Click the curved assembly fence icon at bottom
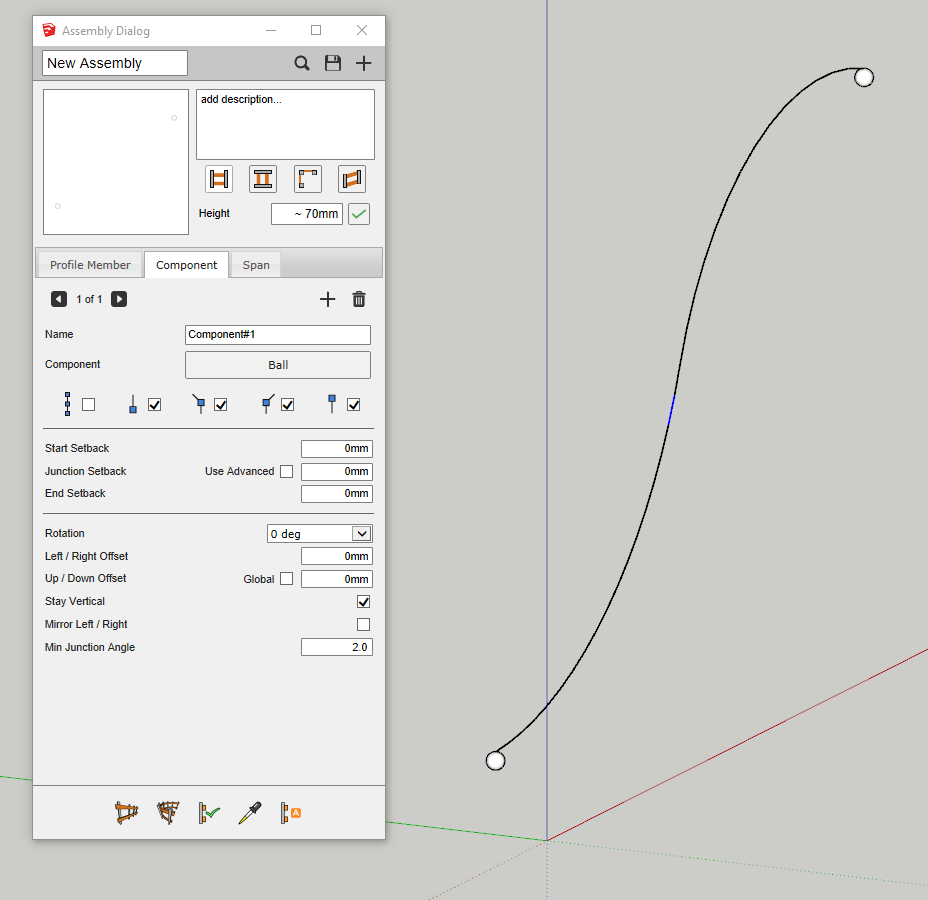Viewport: 928px width, 900px height. [168, 813]
